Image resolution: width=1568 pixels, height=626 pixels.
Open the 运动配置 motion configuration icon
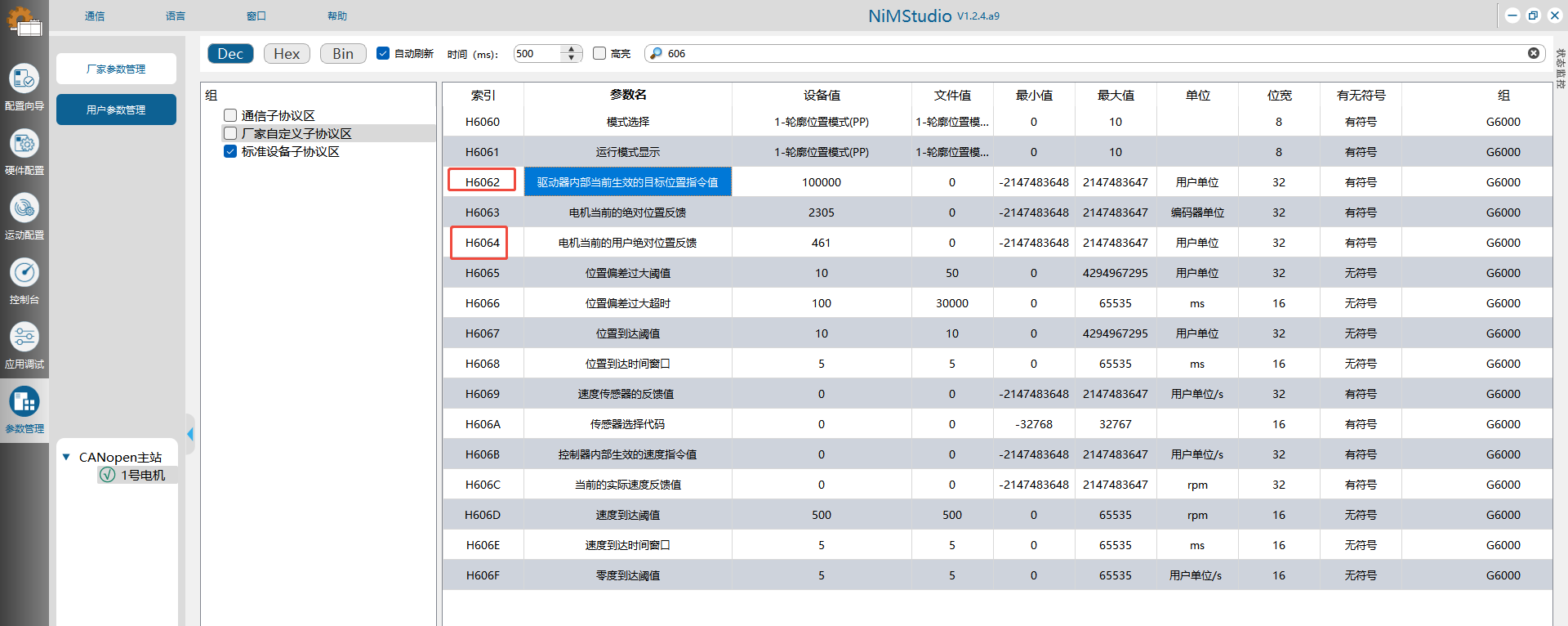pos(24,208)
